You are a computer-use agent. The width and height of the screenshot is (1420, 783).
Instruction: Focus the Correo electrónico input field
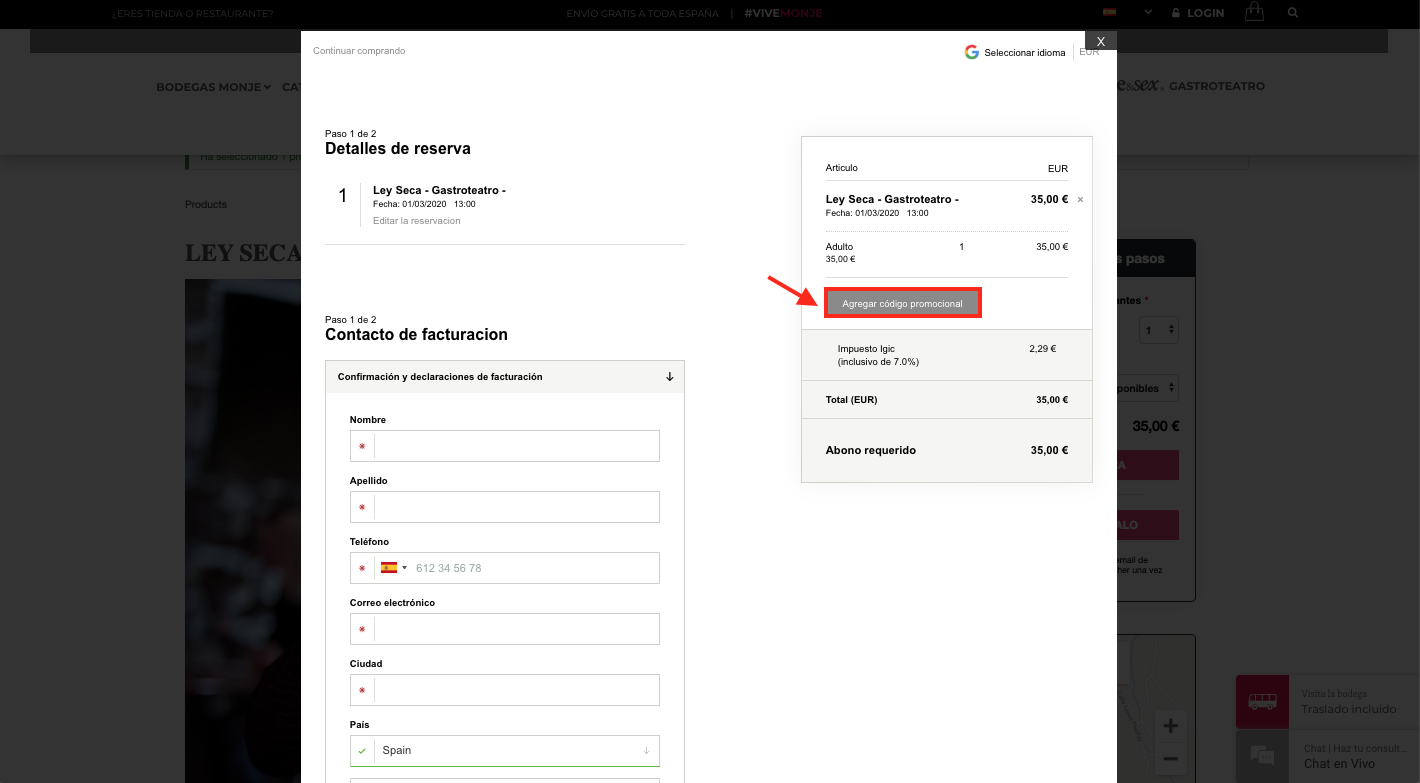(x=505, y=629)
